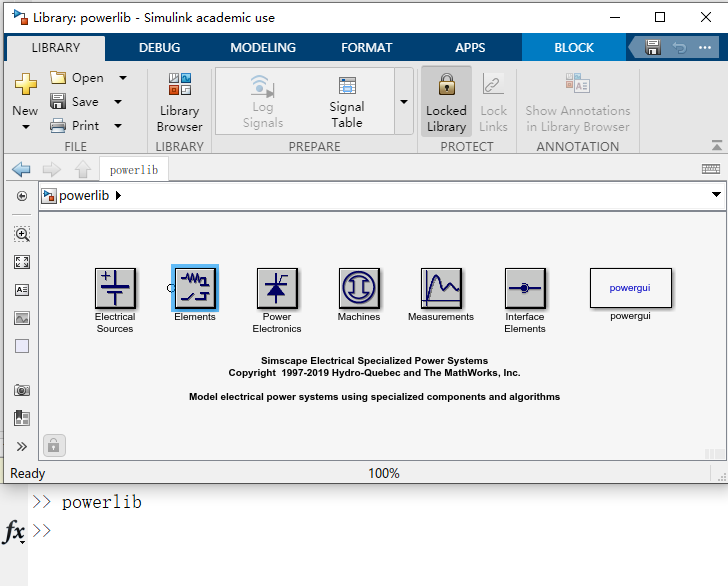The width and height of the screenshot is (728, 586).
Task: Expand the Prepare gallery dropdown
Action: (x=404, y=102)
